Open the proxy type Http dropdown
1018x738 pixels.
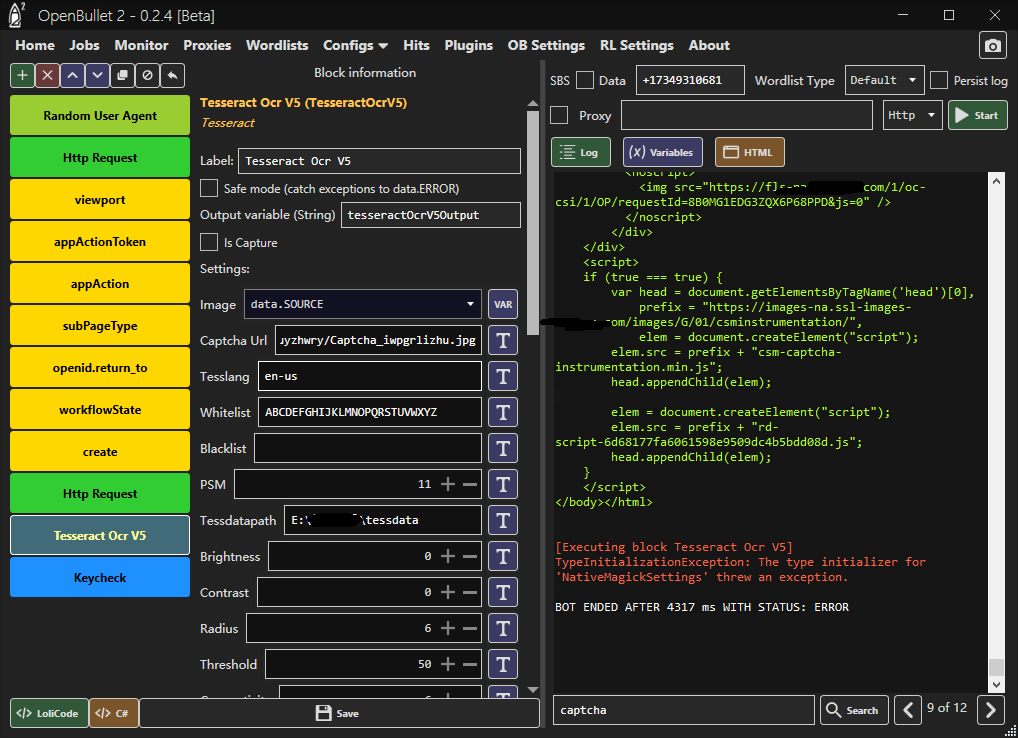pos(912,115)
